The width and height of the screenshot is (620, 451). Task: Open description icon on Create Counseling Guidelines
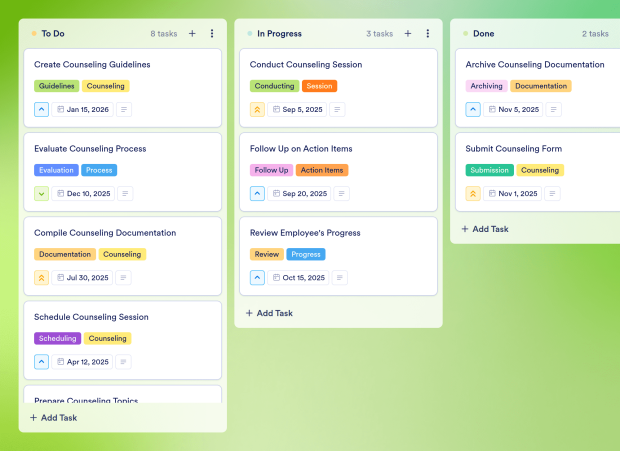pos(124,109)
